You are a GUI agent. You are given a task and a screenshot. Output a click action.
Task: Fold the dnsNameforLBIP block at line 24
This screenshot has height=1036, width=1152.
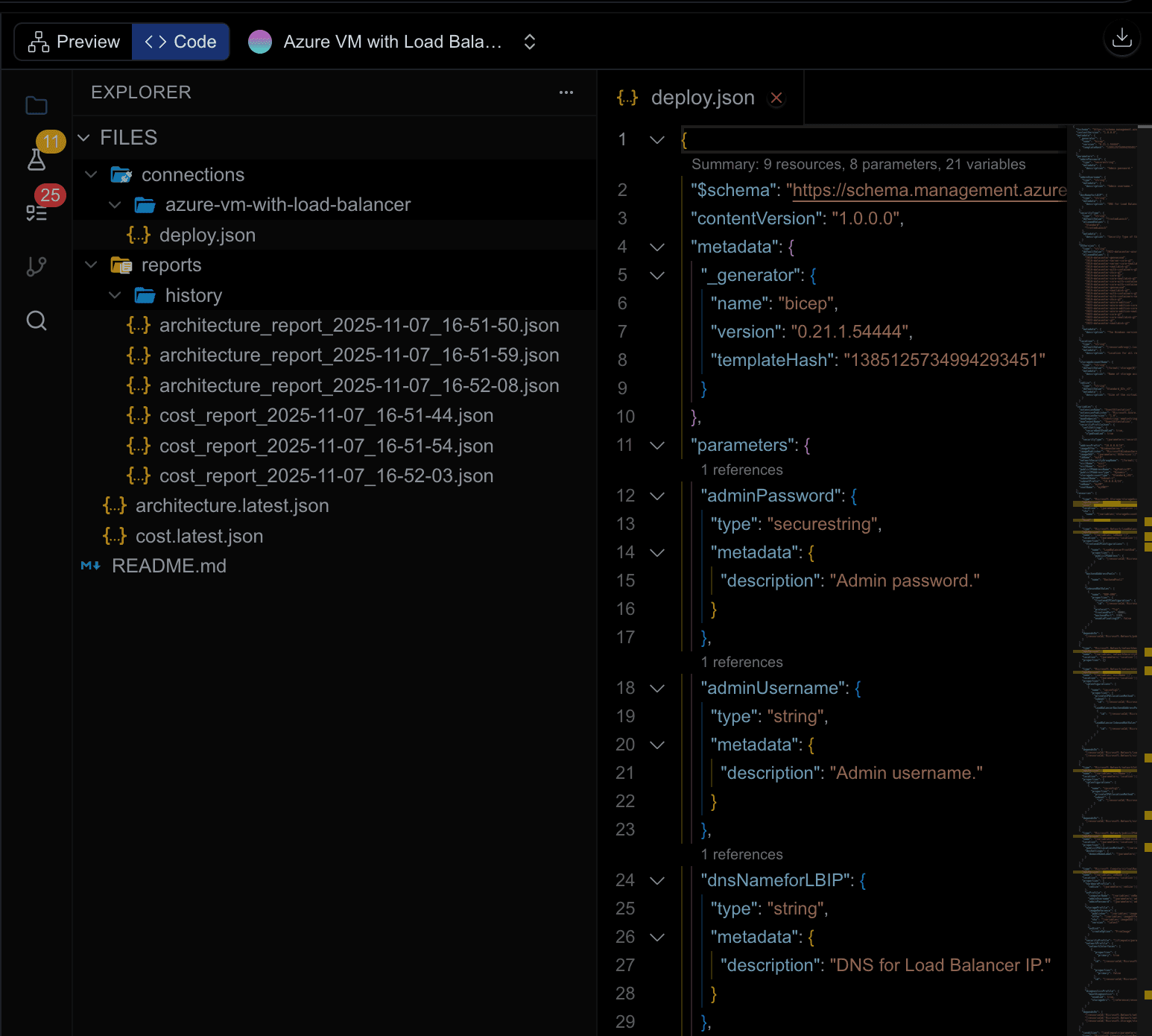[x=657, y=880]
